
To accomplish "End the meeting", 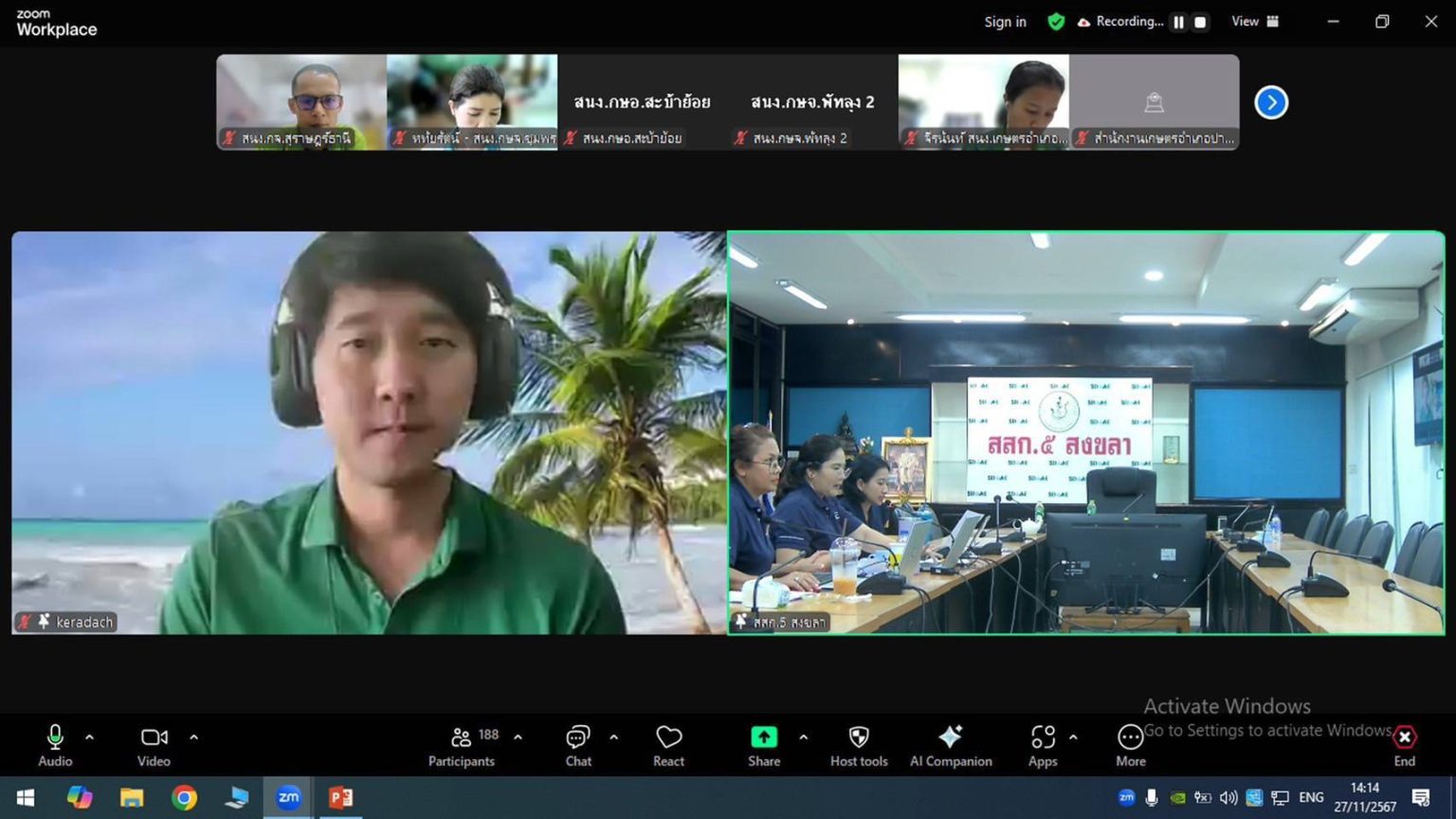I will click(1405, 745).
